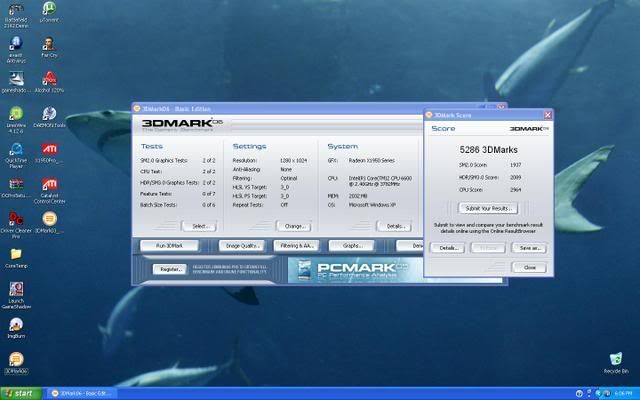Open Driver Cleaner Pro desktop icon

click(x=16, y=225)
